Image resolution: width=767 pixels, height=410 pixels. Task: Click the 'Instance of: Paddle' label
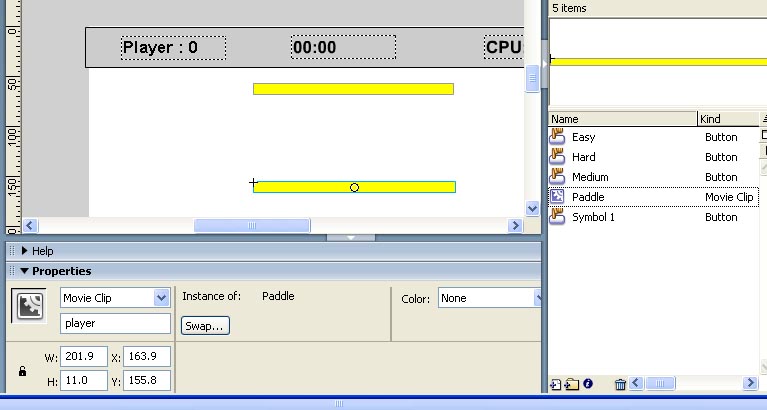click(x=238, y=296)
